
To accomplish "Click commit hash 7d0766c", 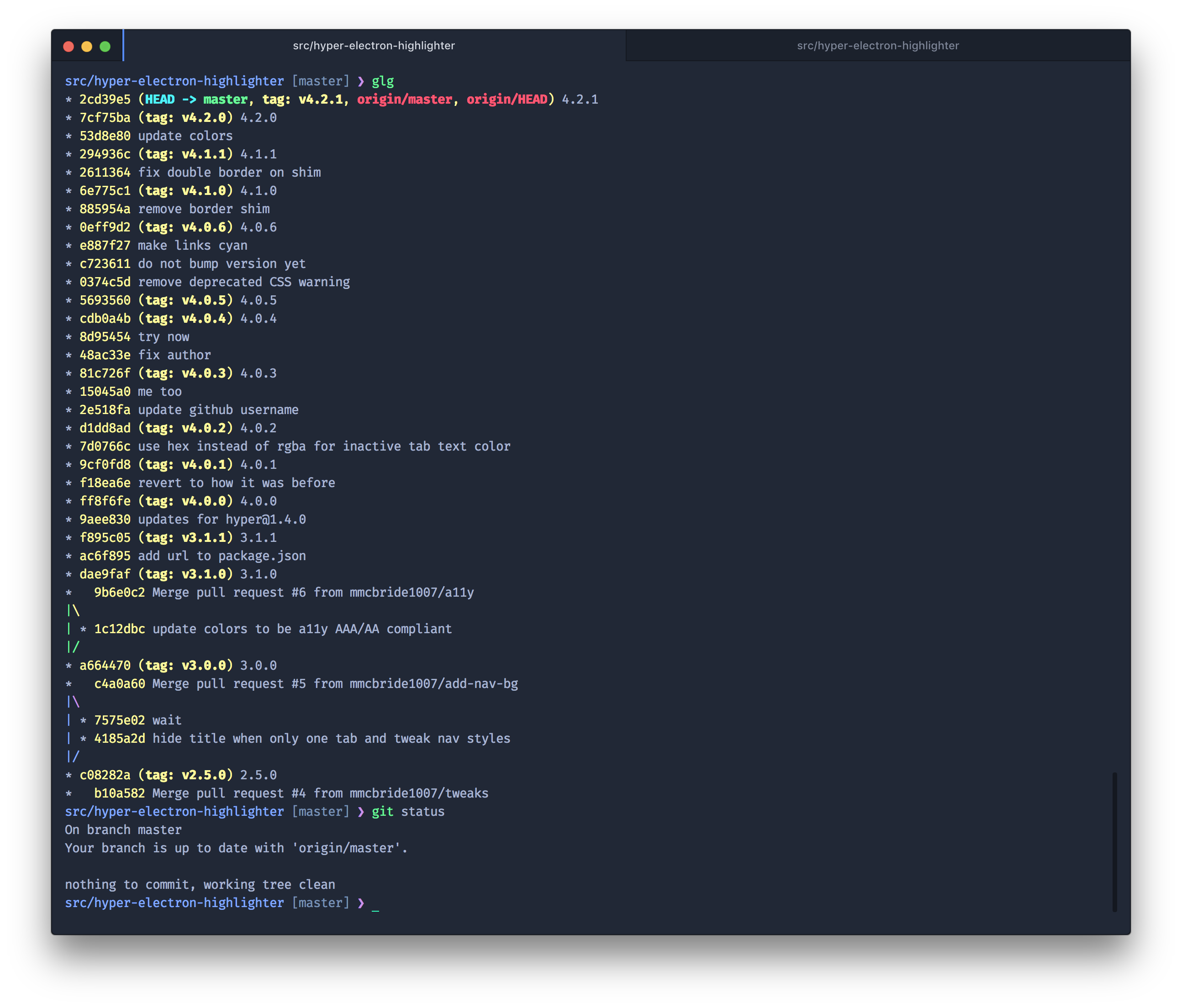I will [105, 446].
